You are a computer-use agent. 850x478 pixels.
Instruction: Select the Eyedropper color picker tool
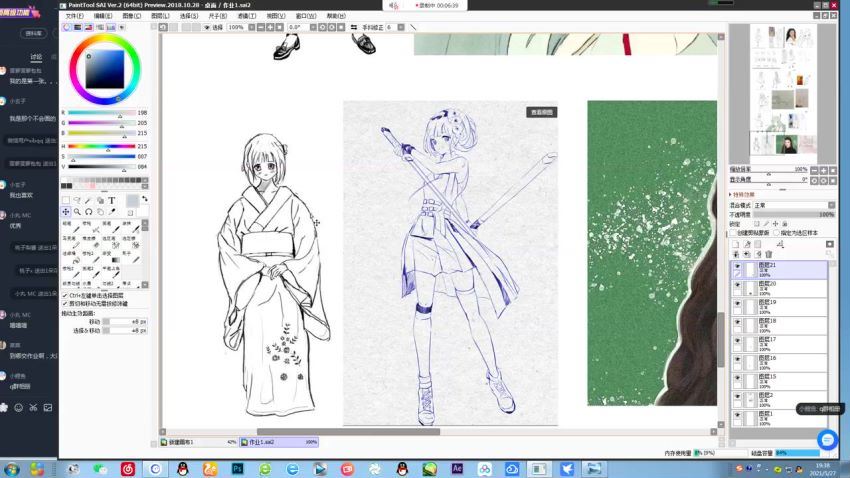pyautogui.click(x=112, y=212)
